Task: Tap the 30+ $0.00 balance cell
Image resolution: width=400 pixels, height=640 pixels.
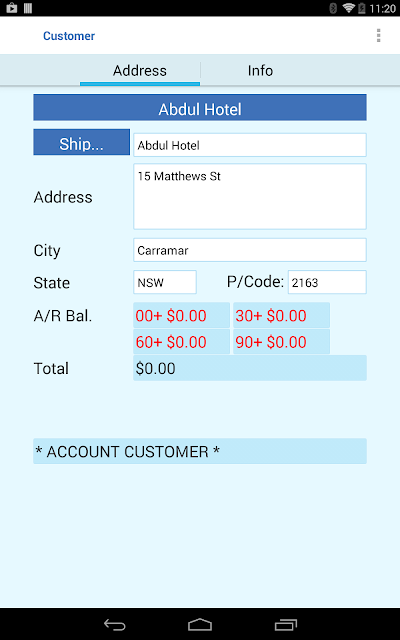Action: pos(281,315)
